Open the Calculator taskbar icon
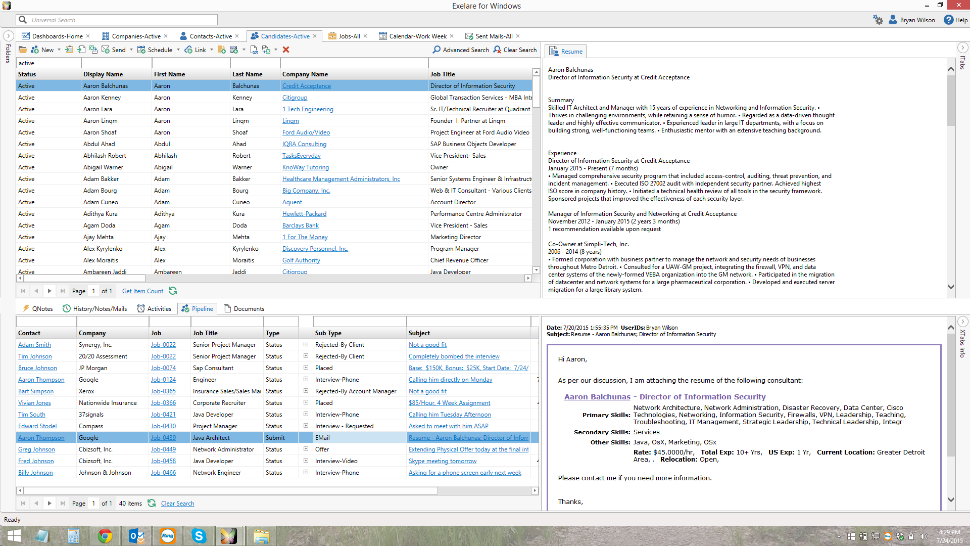 pyautogui.click(x=74, y=535)
